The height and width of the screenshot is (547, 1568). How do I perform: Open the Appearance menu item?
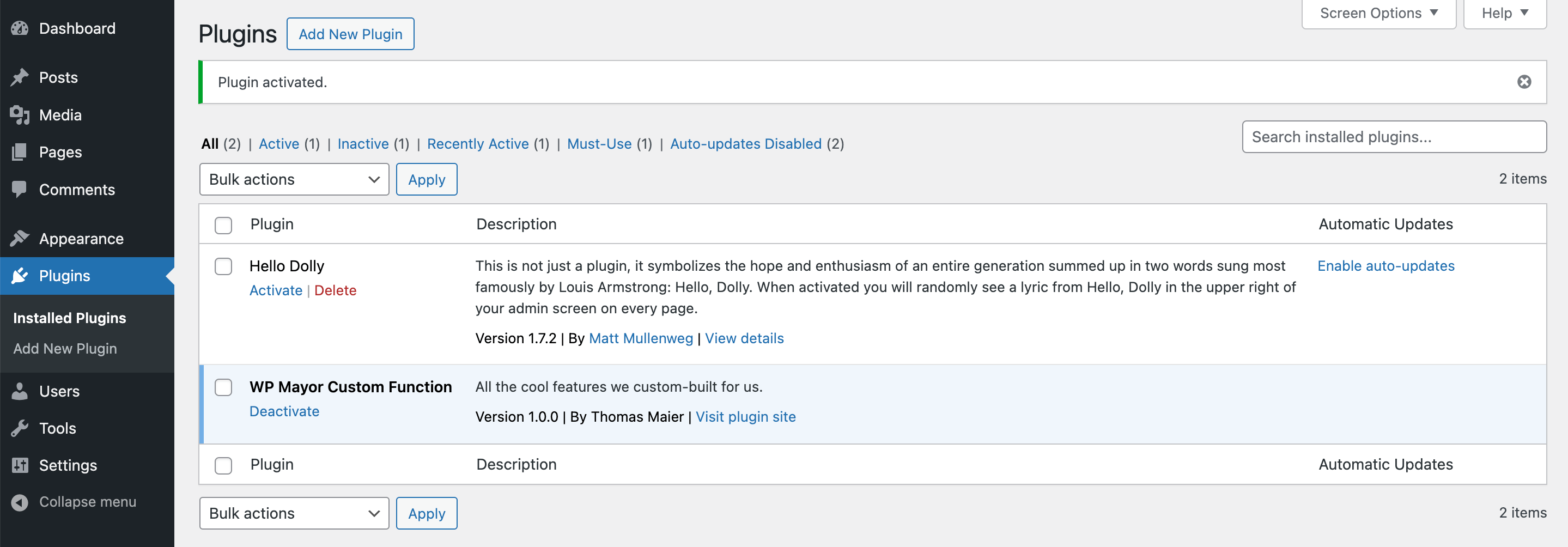point(87,239)
